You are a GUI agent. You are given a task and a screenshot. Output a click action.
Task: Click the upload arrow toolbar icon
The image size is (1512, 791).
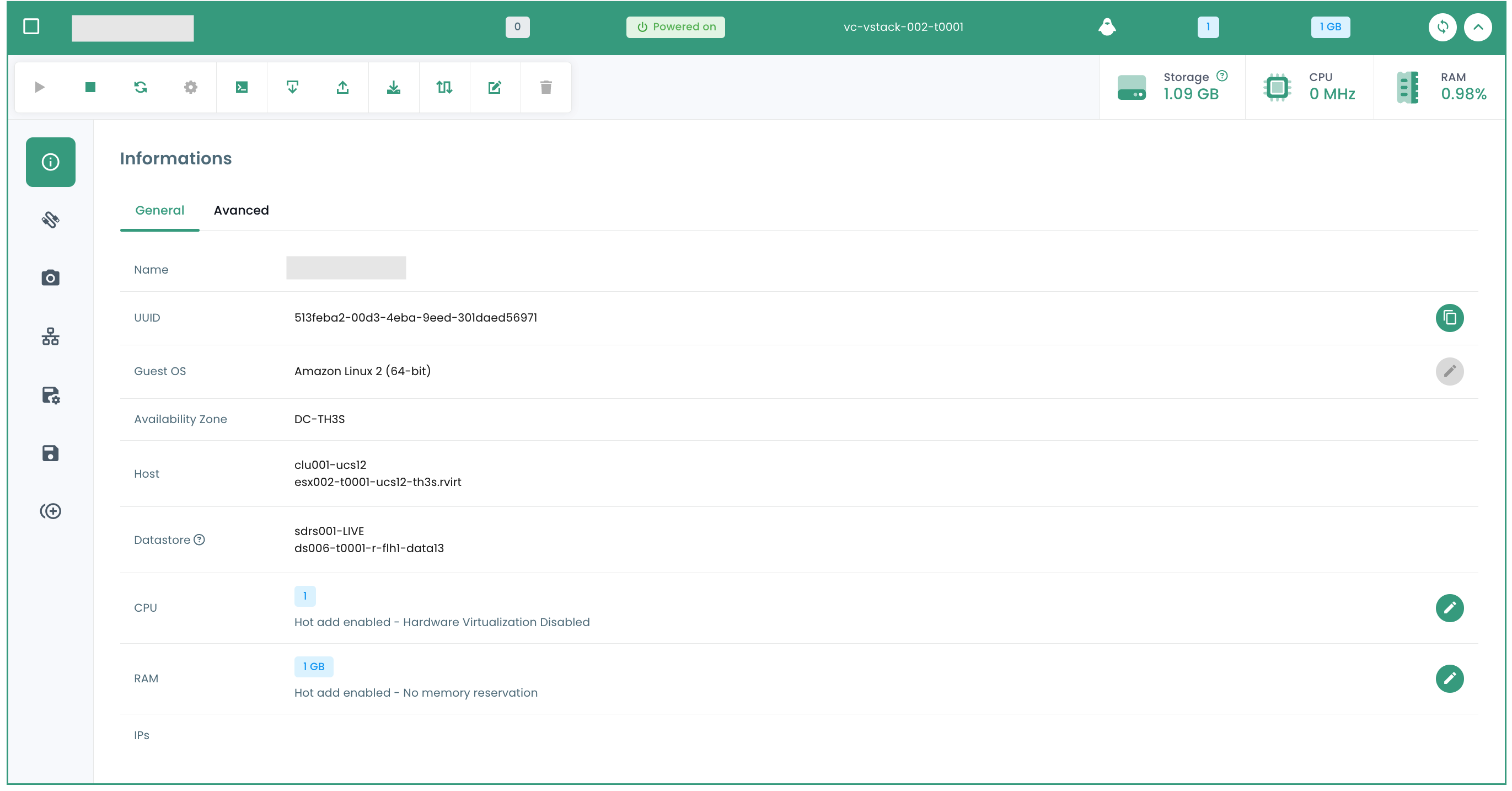pos(343,88)
